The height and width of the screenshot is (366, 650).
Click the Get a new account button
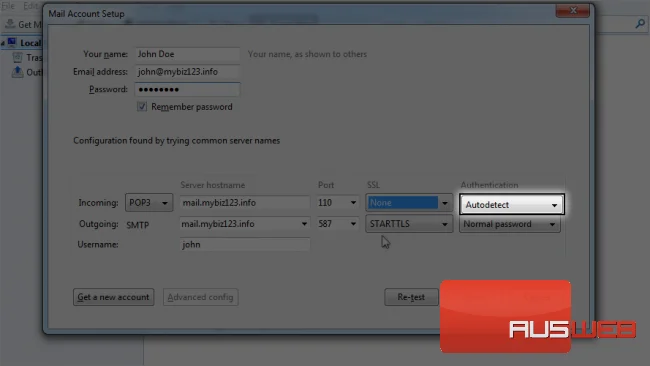114,297
